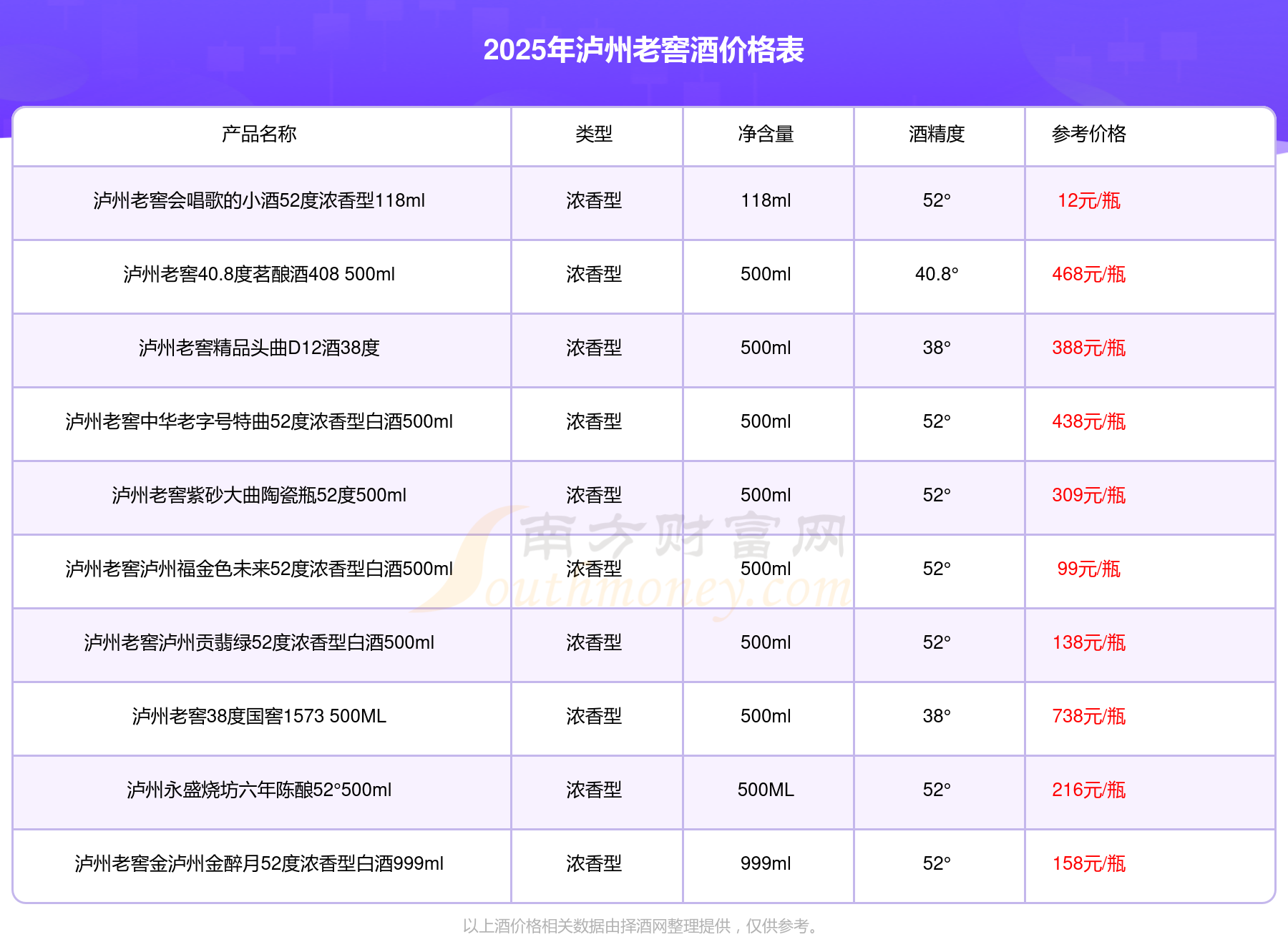Select the price 438元/瓶

coord(1089,421)
